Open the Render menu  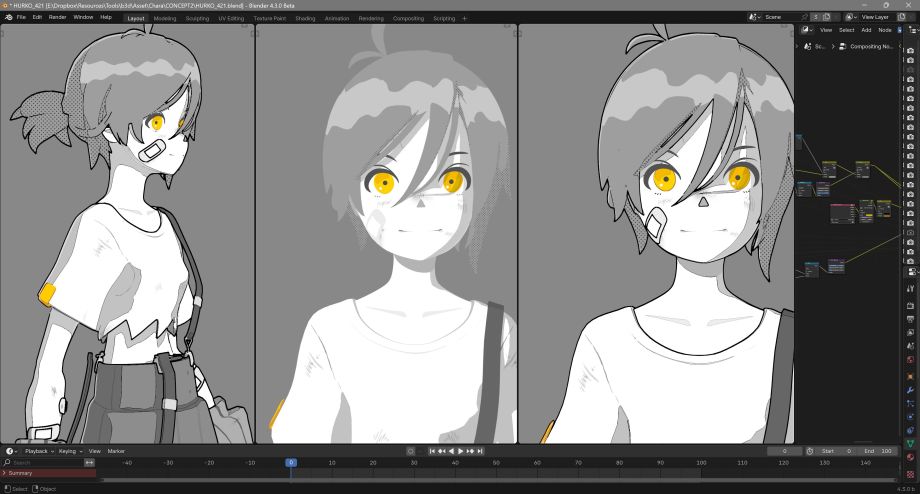tap(58, 17)
